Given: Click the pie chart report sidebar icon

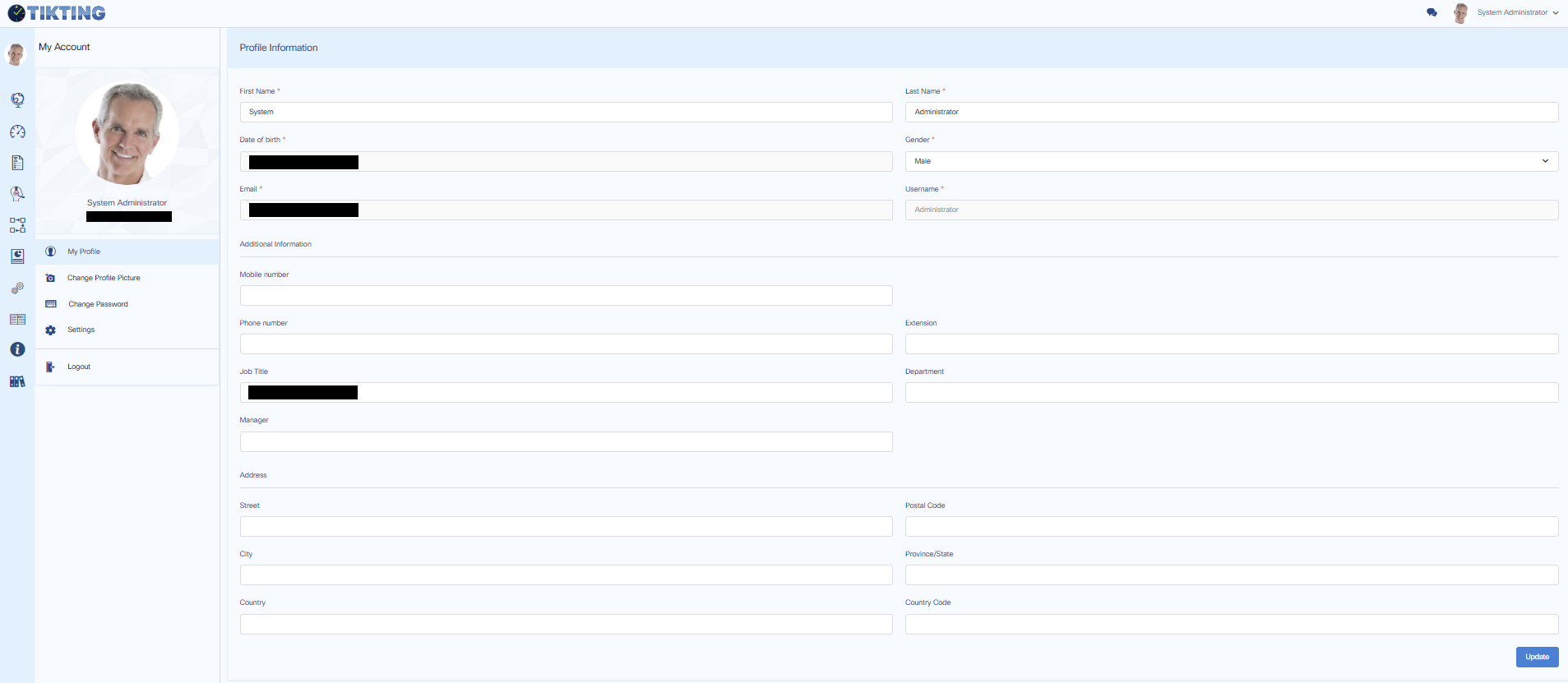Looking at the screenshot, I should point(17,256).
